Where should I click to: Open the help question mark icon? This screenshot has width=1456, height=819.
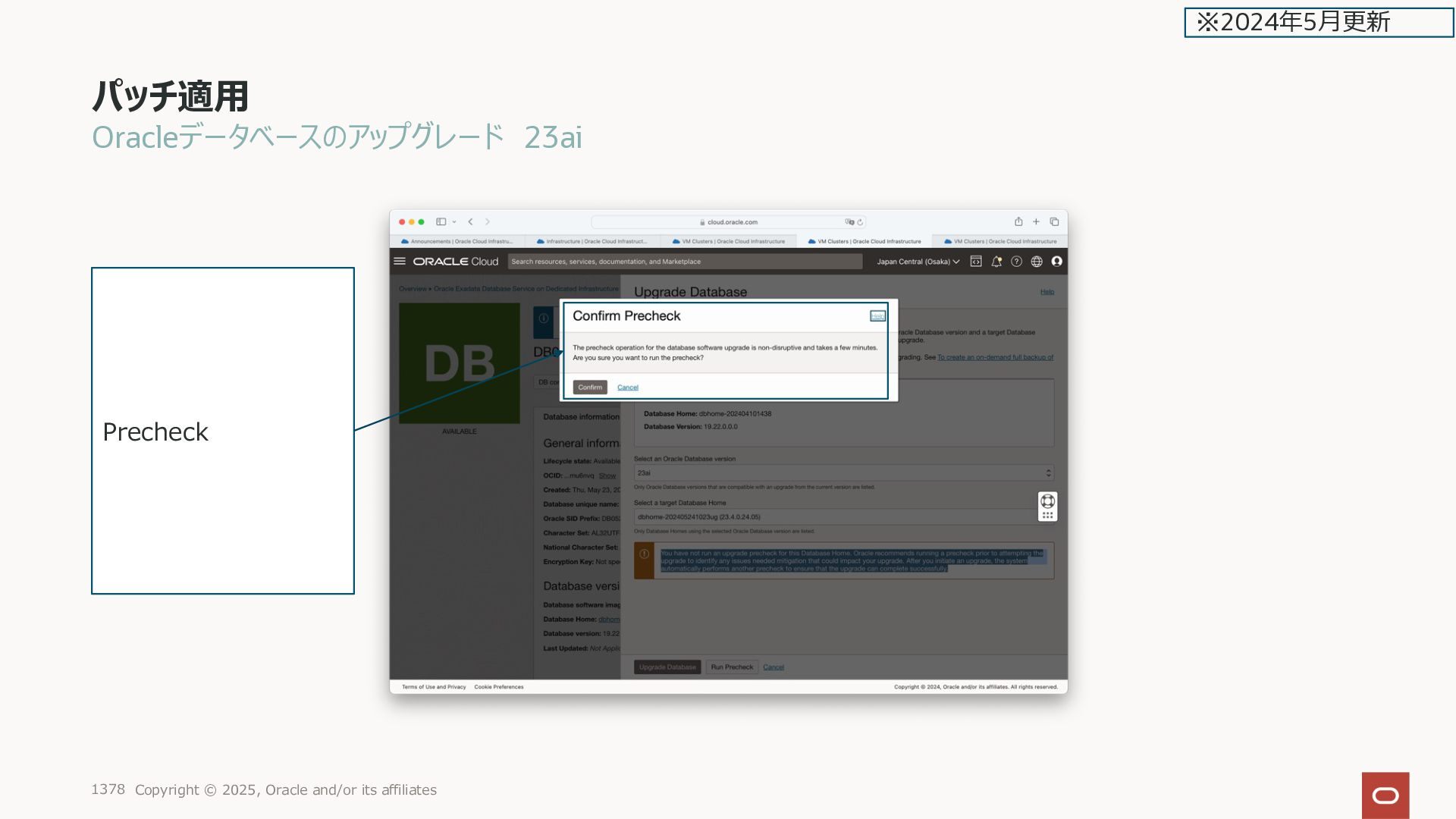pos(1016,261)
